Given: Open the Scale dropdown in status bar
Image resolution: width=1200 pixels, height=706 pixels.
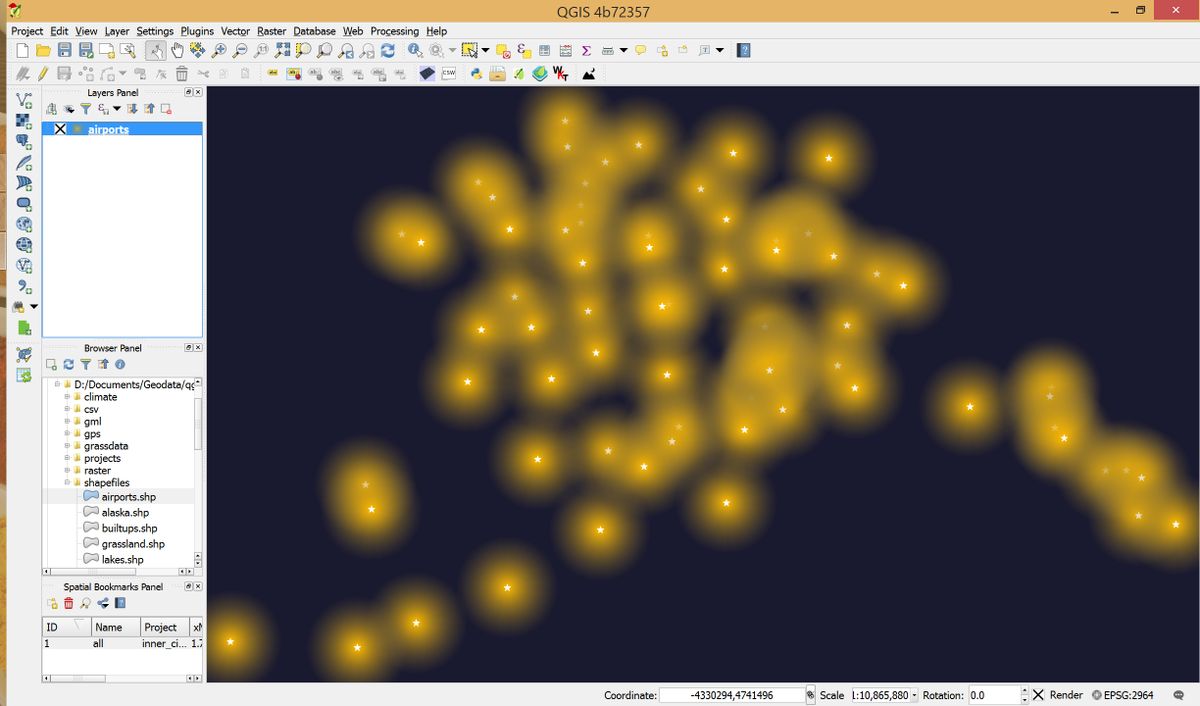Looking at the screenshot, I should (914, 695).
